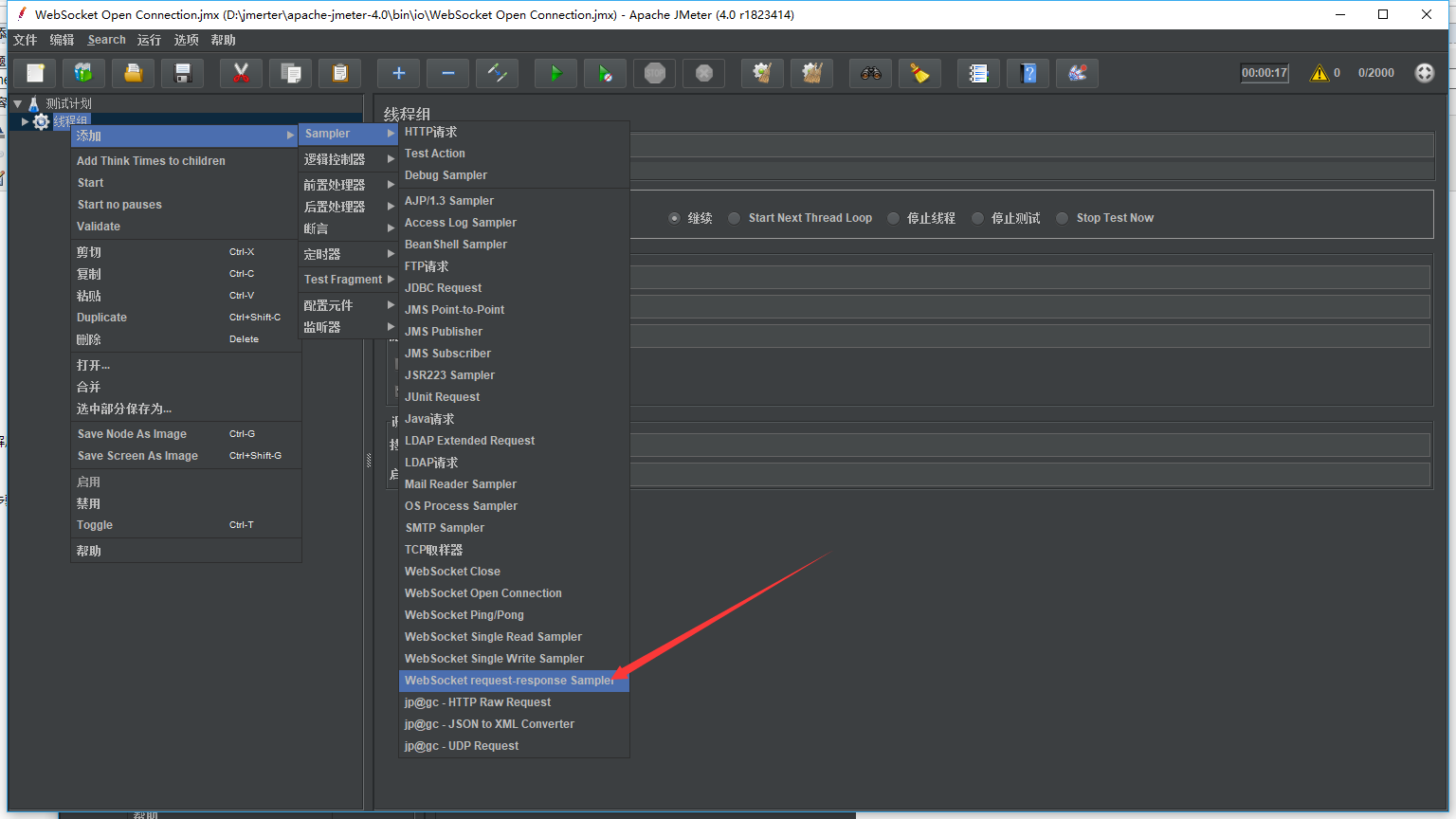Screen dimensions: 1456x819
Task: Open the 文件 menu in the menu bar
Action: pyautogui.click(x=26, y=40)
